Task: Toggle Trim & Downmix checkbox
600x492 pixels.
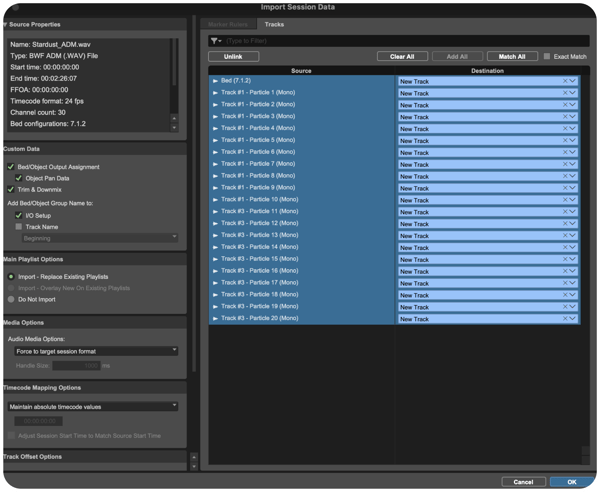Action: [11, 189]
